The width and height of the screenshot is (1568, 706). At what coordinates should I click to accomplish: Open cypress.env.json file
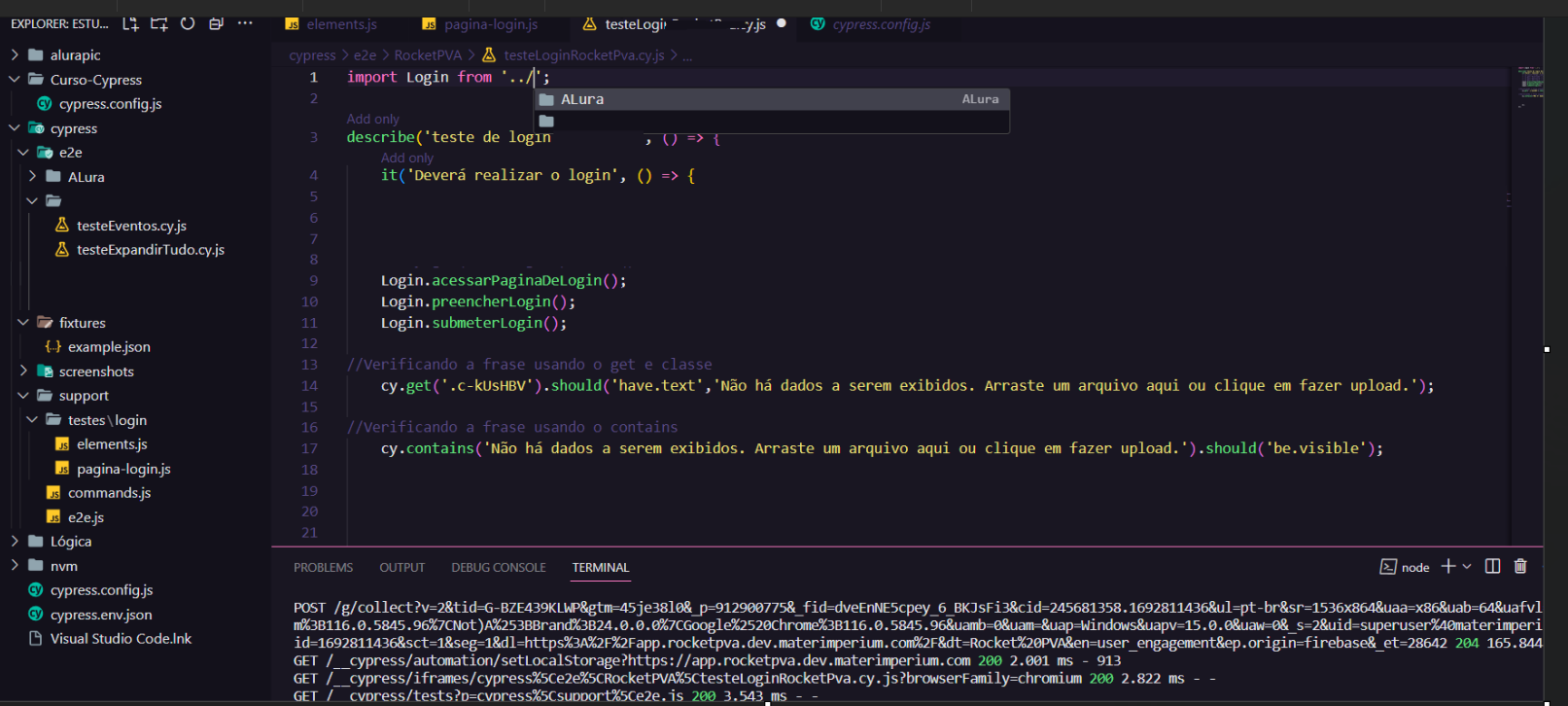[101, 614]
